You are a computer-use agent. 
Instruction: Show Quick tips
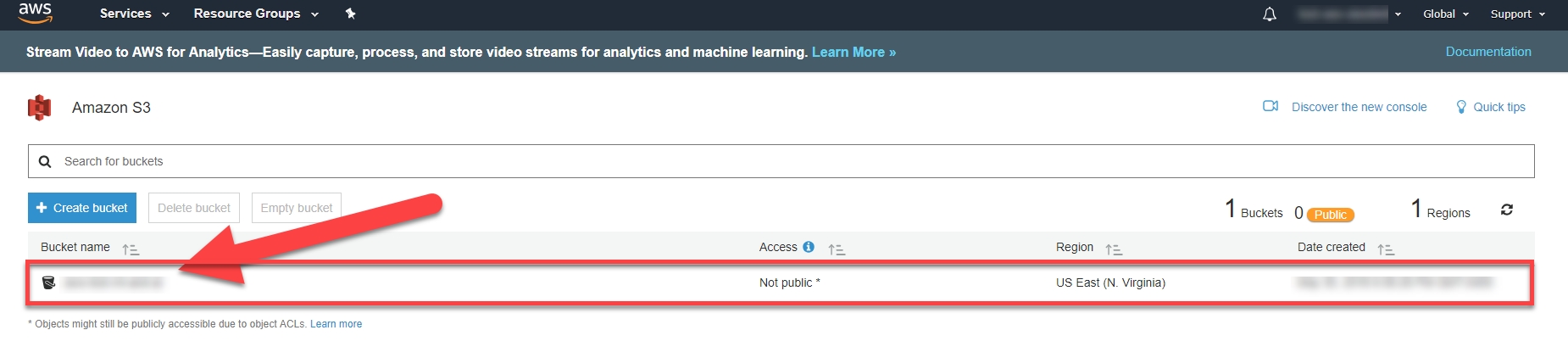click(x=1498, y=107)
